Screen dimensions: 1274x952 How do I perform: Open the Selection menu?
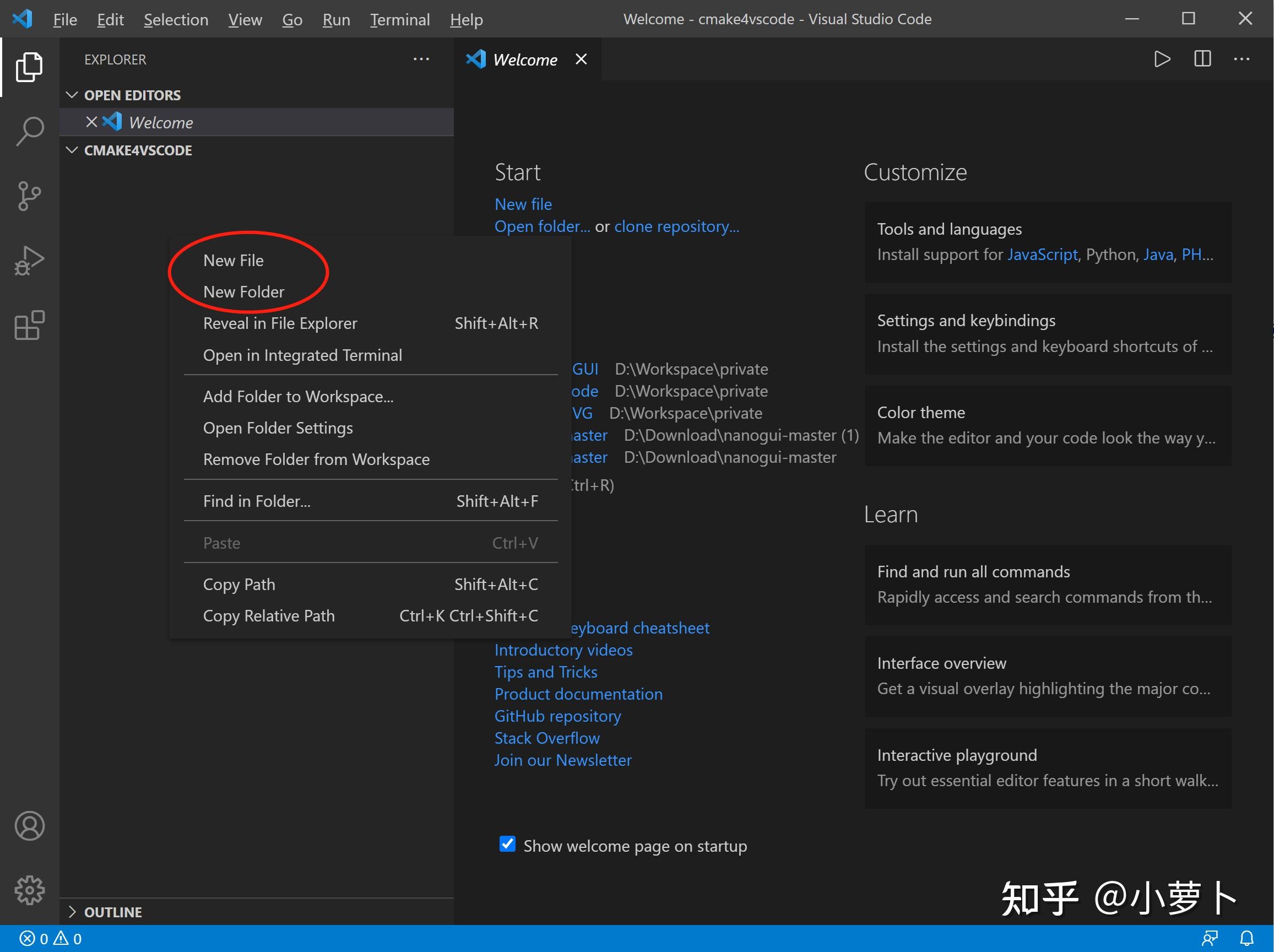[176, 20]
